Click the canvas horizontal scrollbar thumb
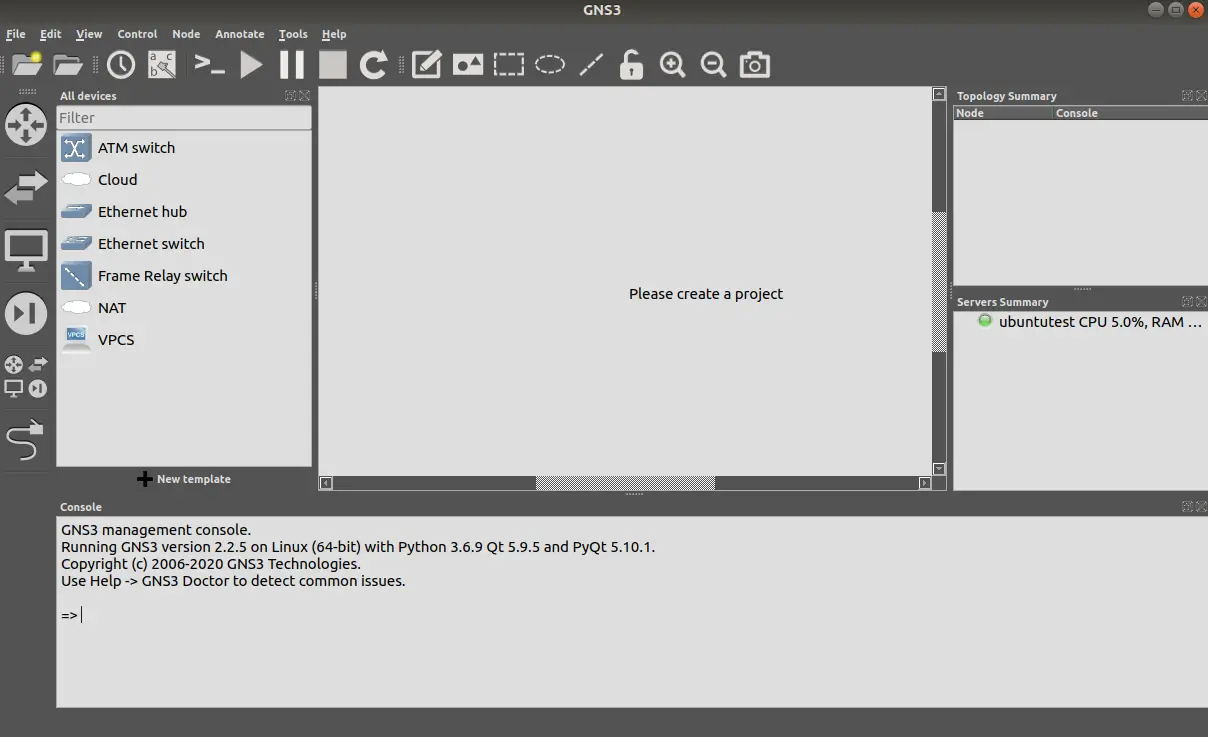The image size is (1208, 737). [x=625, y=483]
